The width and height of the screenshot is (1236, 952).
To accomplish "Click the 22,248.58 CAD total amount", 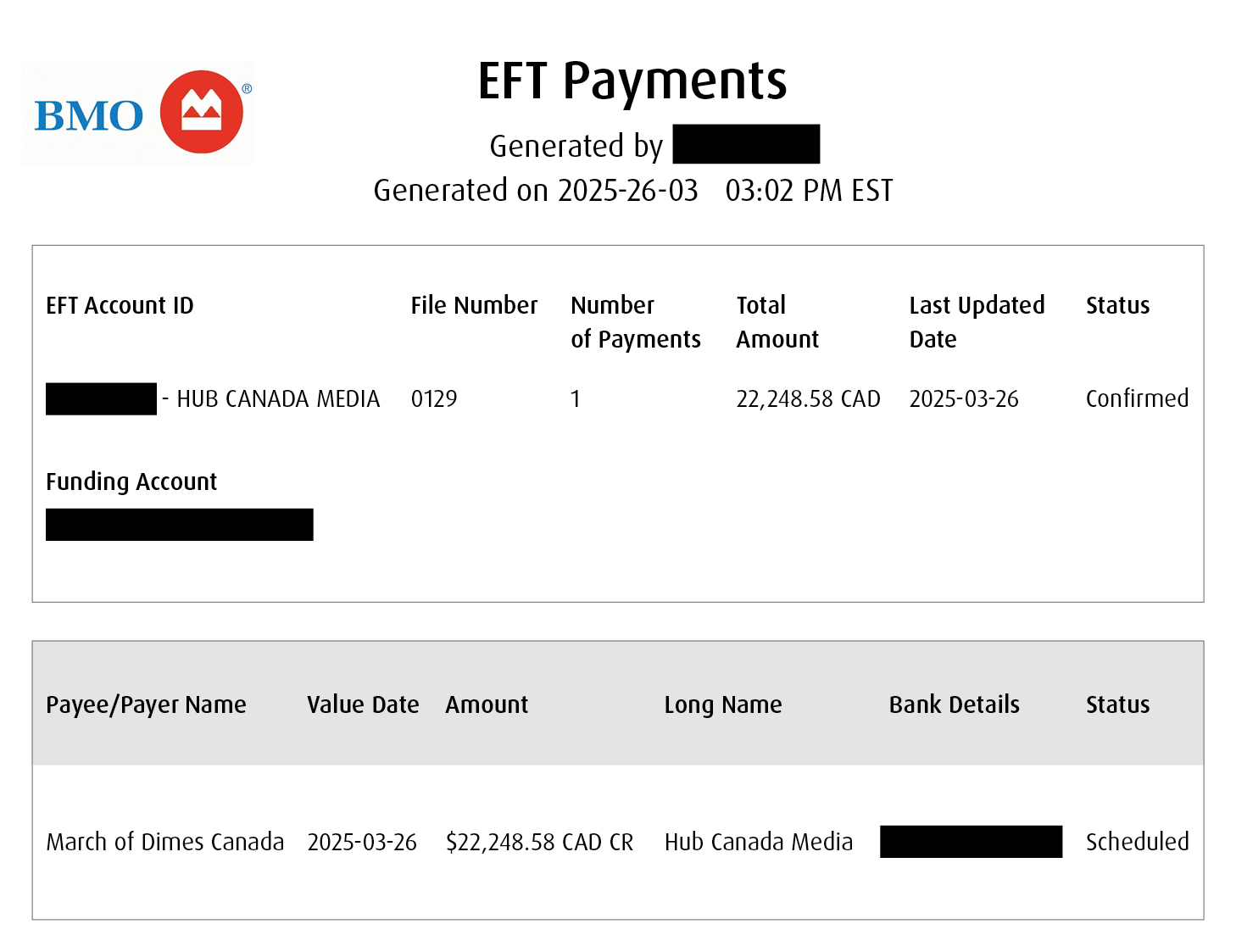I will (808, 398).
